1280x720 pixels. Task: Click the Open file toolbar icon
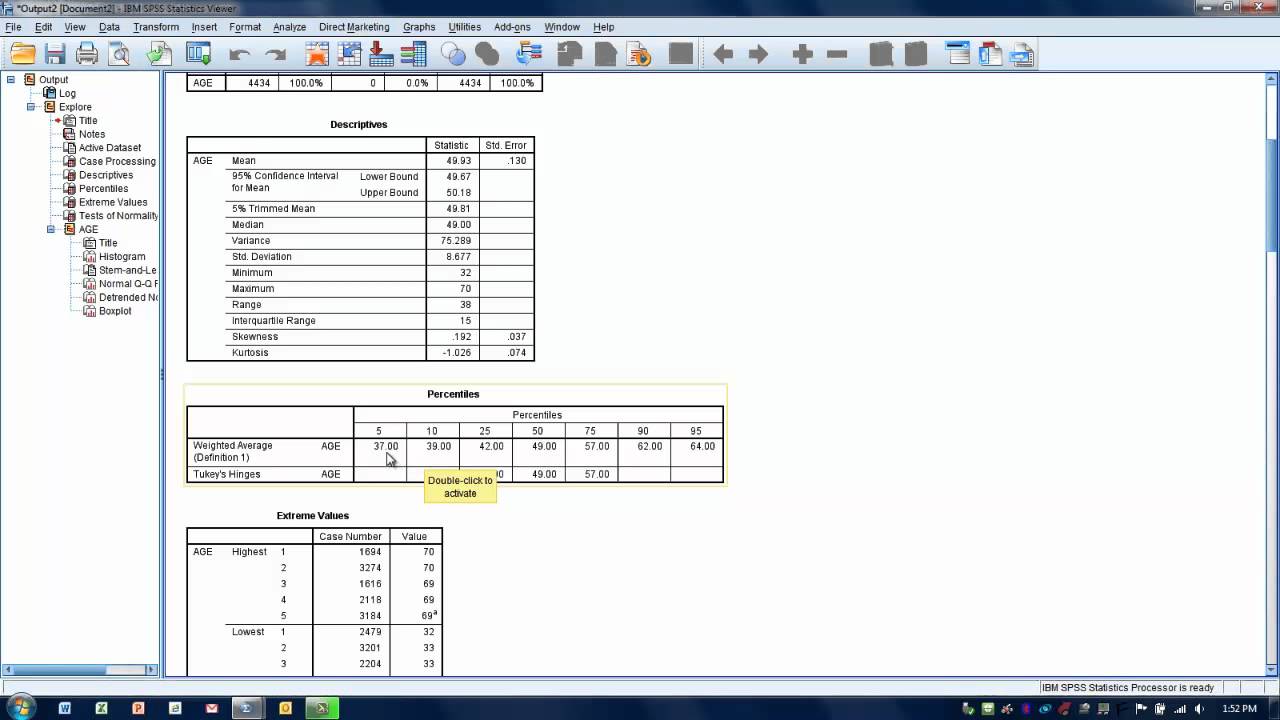pos(23,55)
